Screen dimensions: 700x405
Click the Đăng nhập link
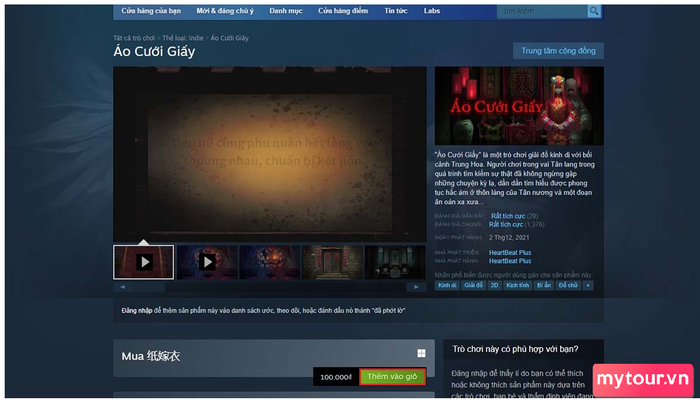coord(136,310)
